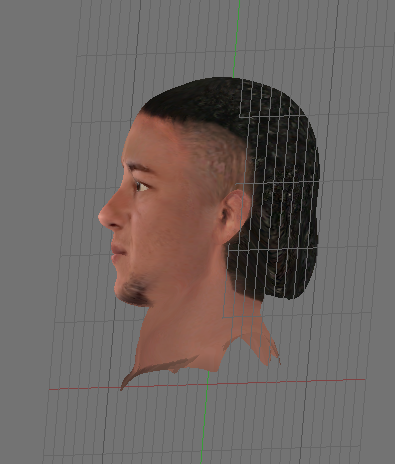Select the lips of the head model

[x=117, y=252]
